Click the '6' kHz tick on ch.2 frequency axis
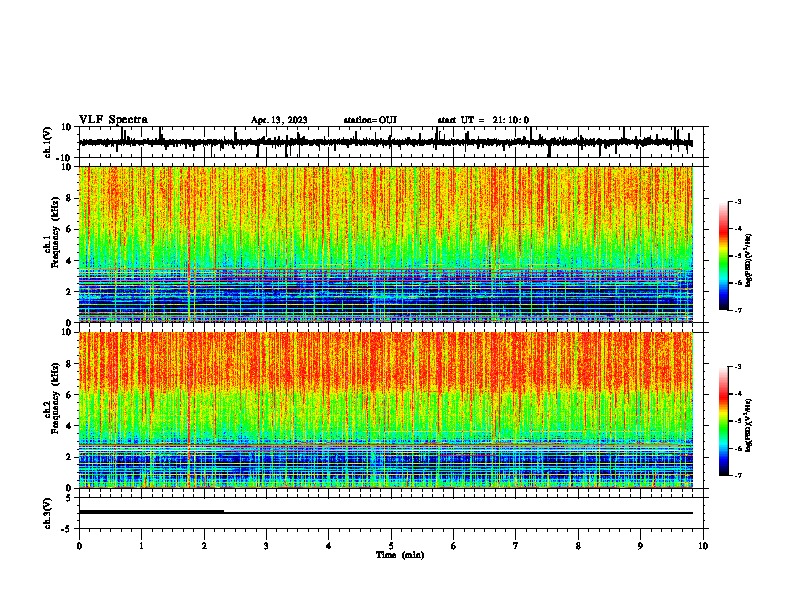 (x=69, y=395)
